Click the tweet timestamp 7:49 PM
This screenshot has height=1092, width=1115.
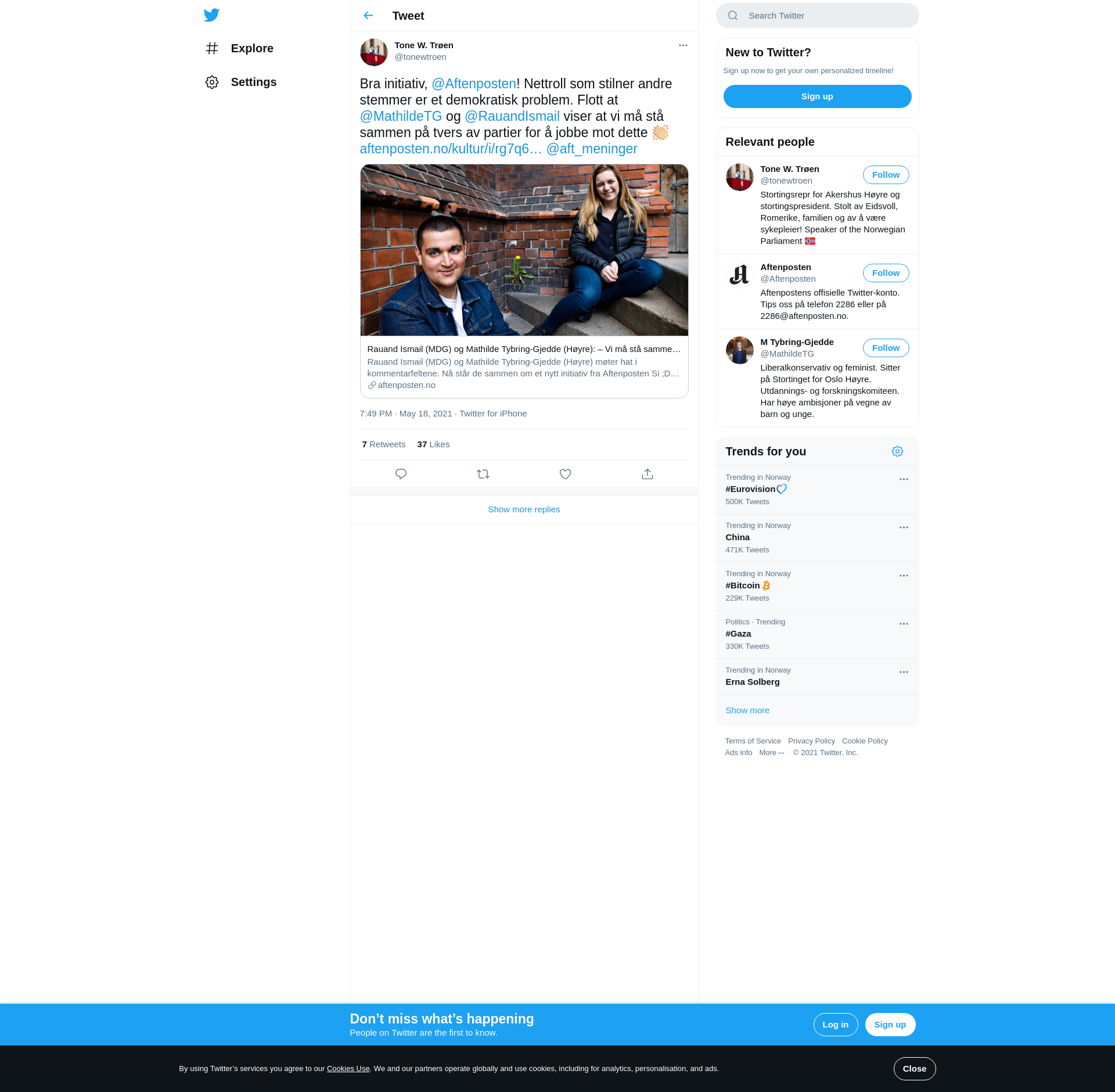406,414
